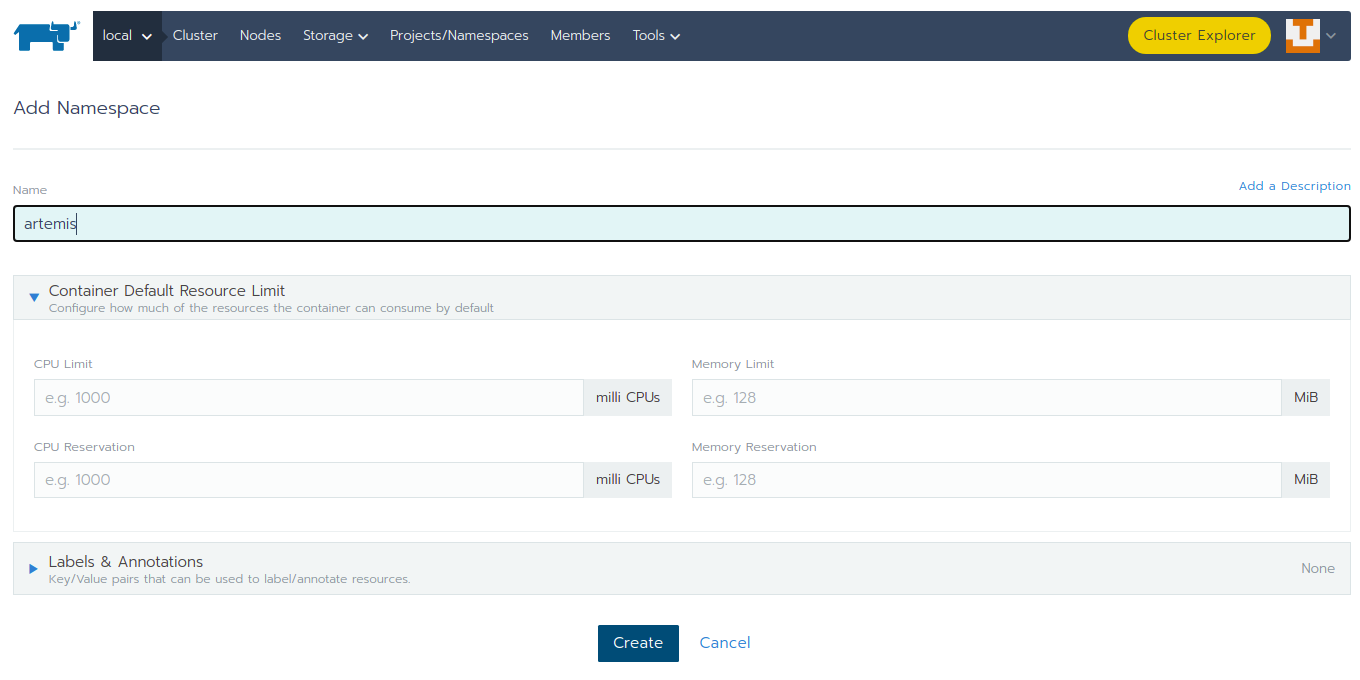
Task: Click the Memory Reservation input field
Action: click(985, 479)
